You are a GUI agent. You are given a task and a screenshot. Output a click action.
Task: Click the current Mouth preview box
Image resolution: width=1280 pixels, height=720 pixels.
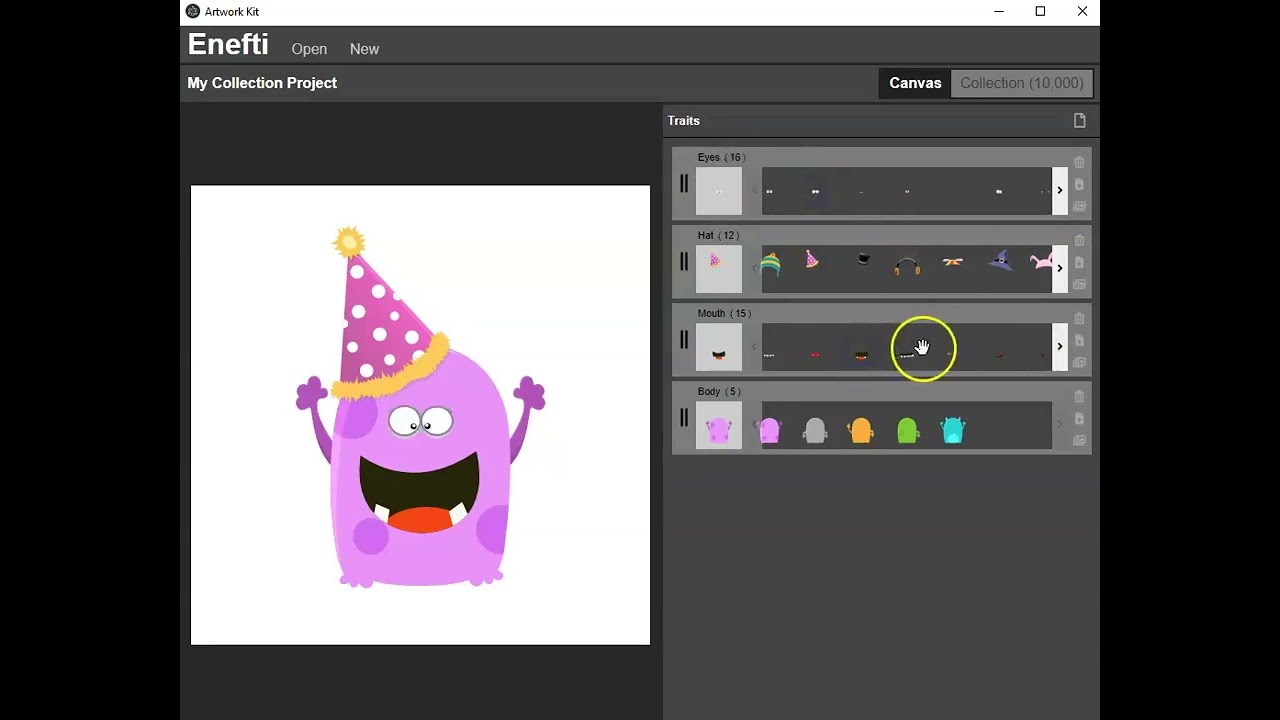(x=719, y=347)
